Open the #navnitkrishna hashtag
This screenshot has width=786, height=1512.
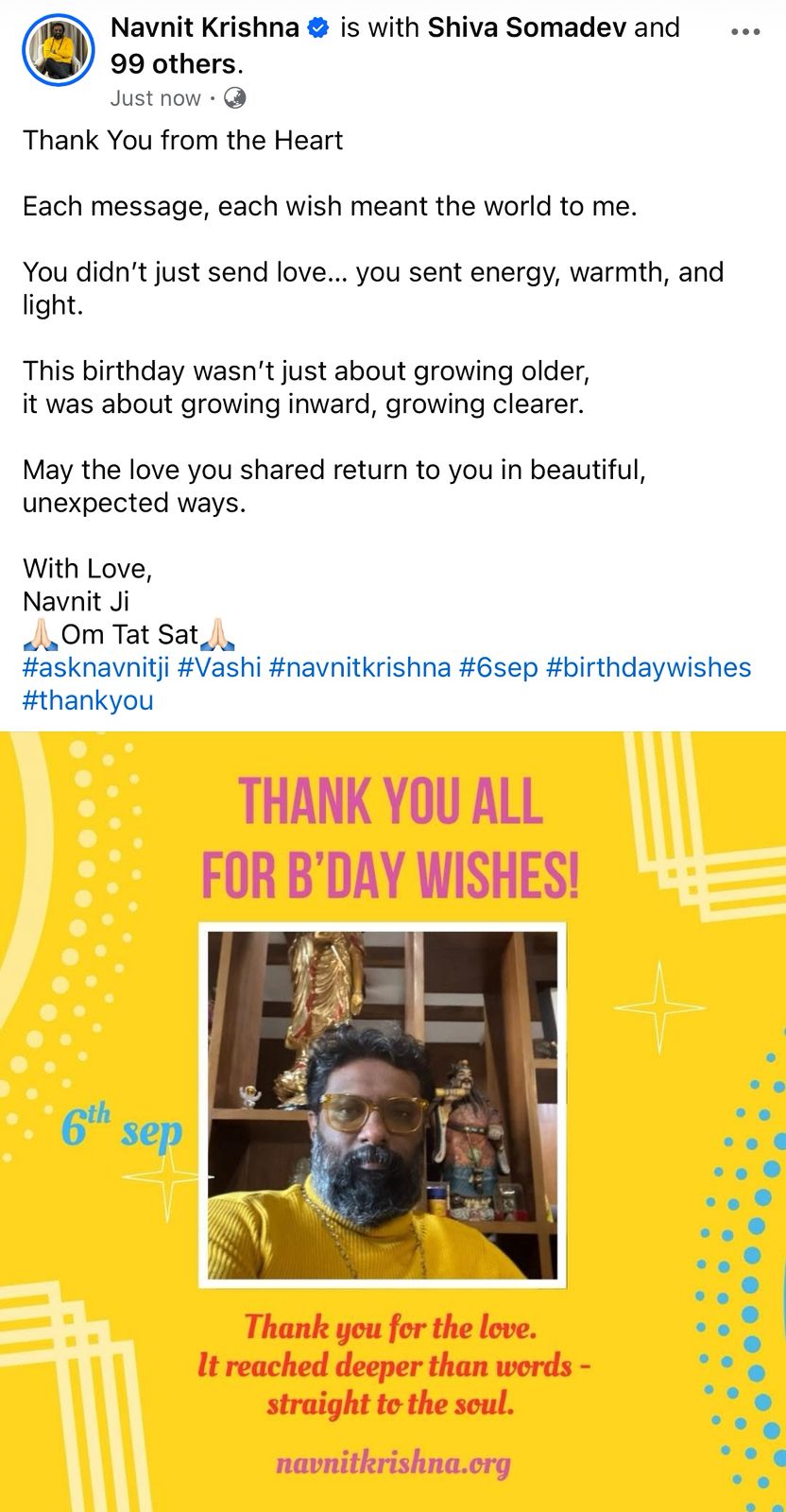360,667
